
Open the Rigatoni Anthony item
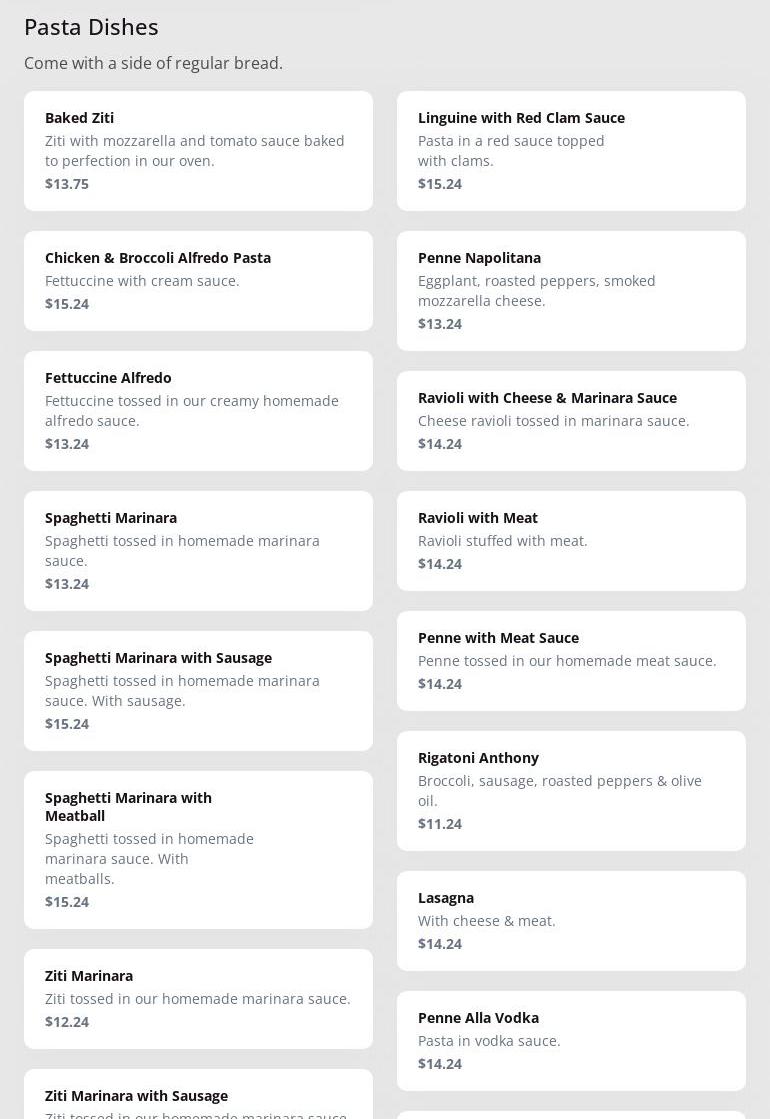[x=571, y=790]
